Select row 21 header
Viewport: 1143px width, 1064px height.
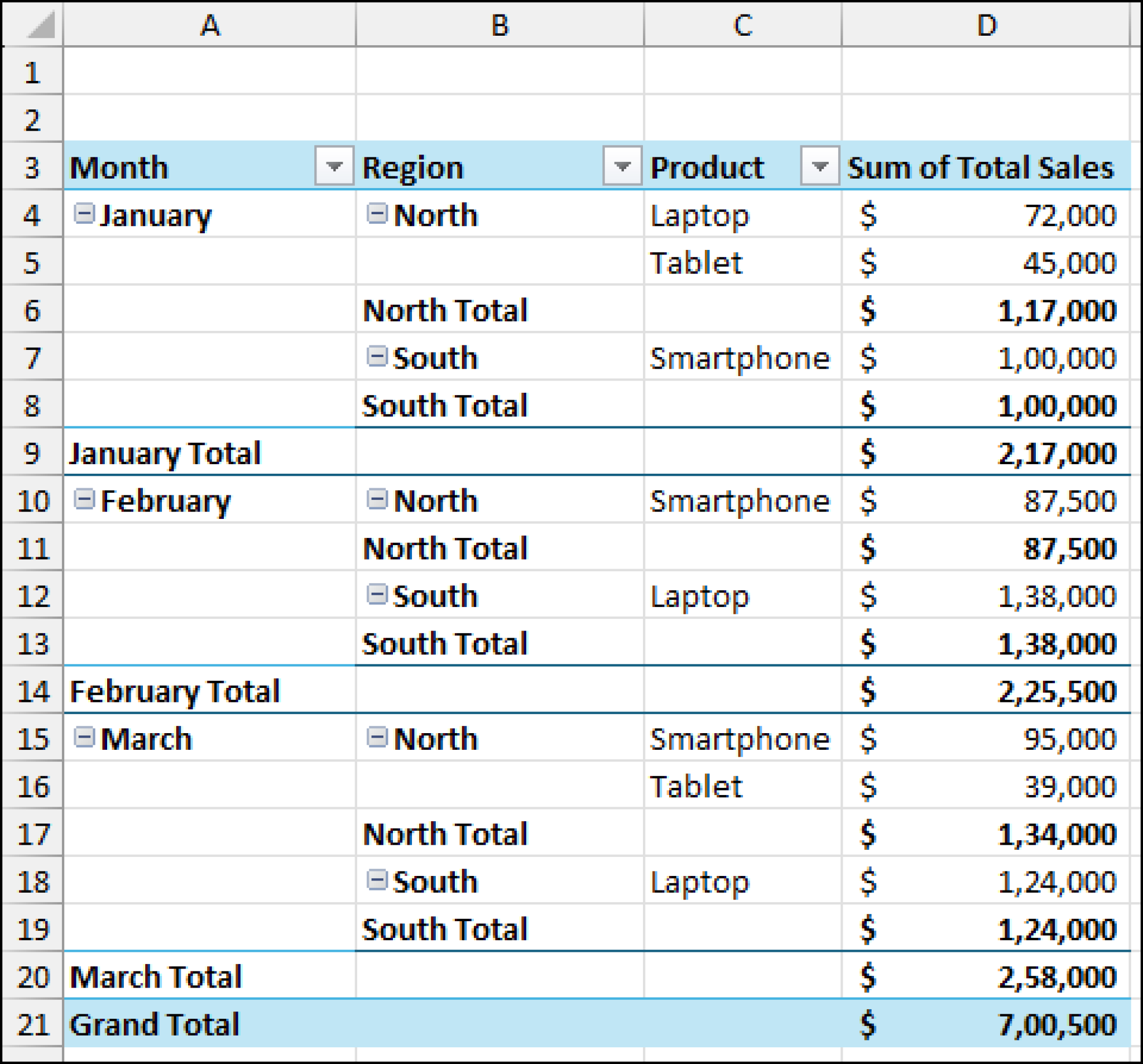click(x=32, y=1024)
